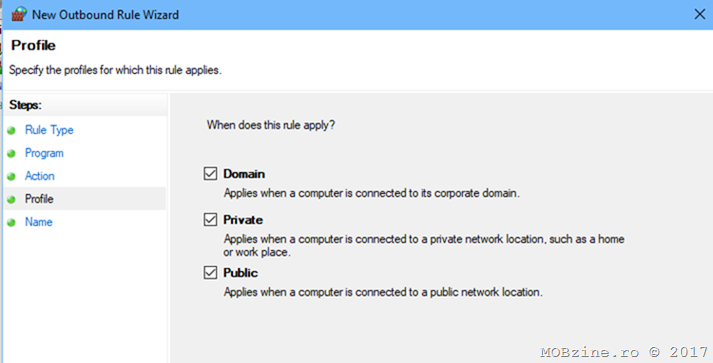Screen dimensions: 713x363
Task: Navigate to the Name step
Action: click(39, 222)
